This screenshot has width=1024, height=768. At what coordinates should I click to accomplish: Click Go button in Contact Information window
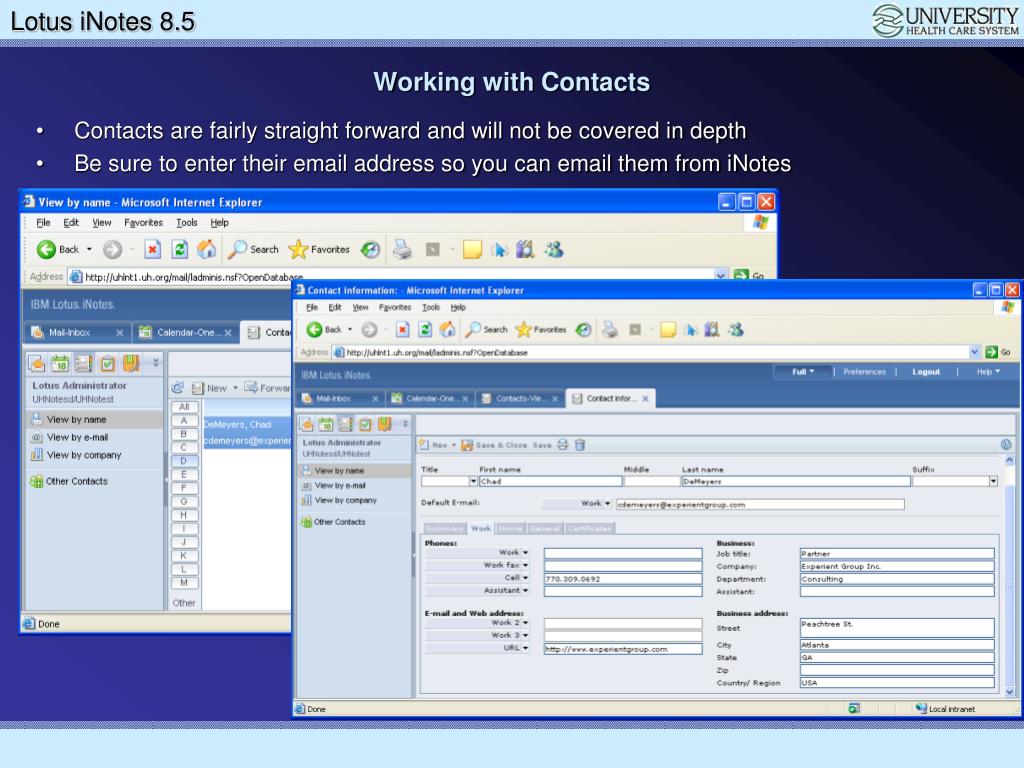click(x=998, y=352)
